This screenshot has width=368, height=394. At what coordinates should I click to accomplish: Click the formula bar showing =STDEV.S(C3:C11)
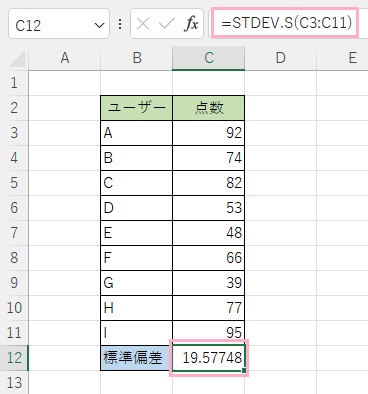[285, 23]
